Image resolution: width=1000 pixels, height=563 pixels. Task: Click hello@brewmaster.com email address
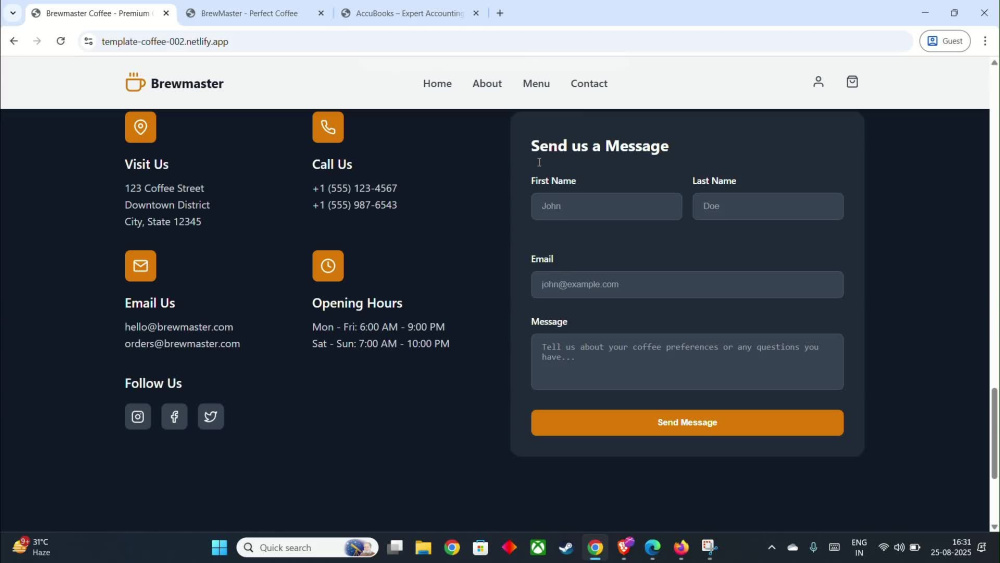point(179,327)
